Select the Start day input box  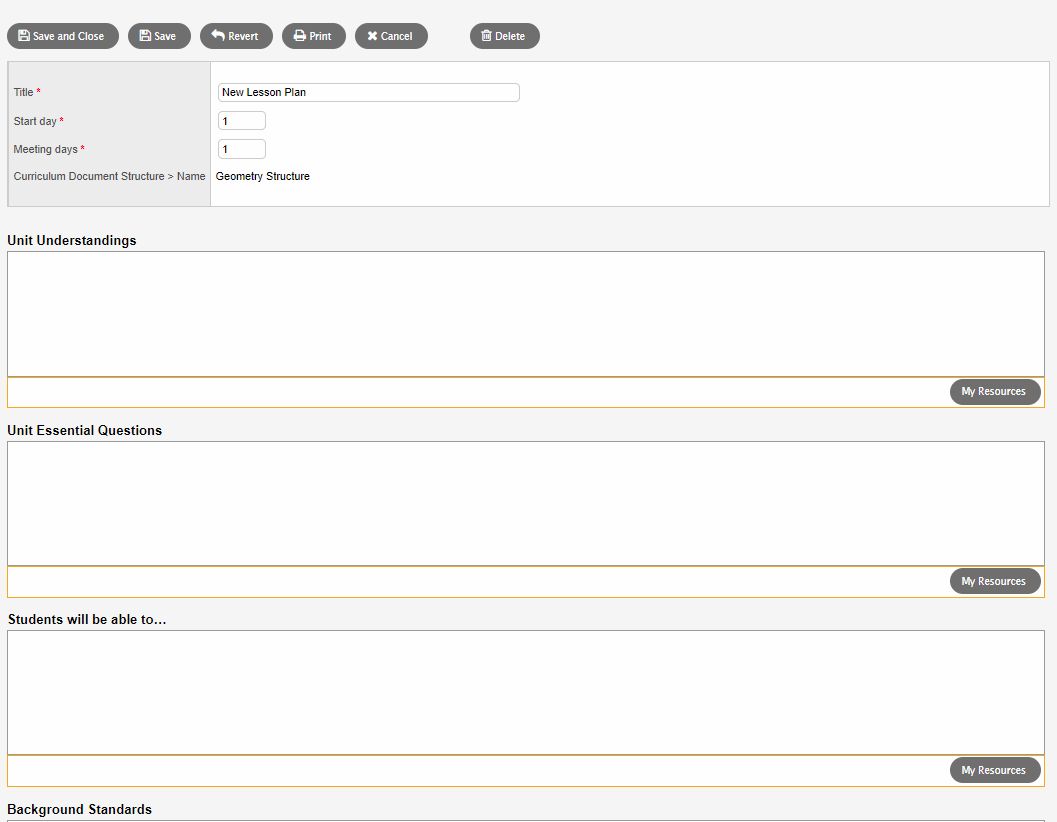click(x=241, y=121)
